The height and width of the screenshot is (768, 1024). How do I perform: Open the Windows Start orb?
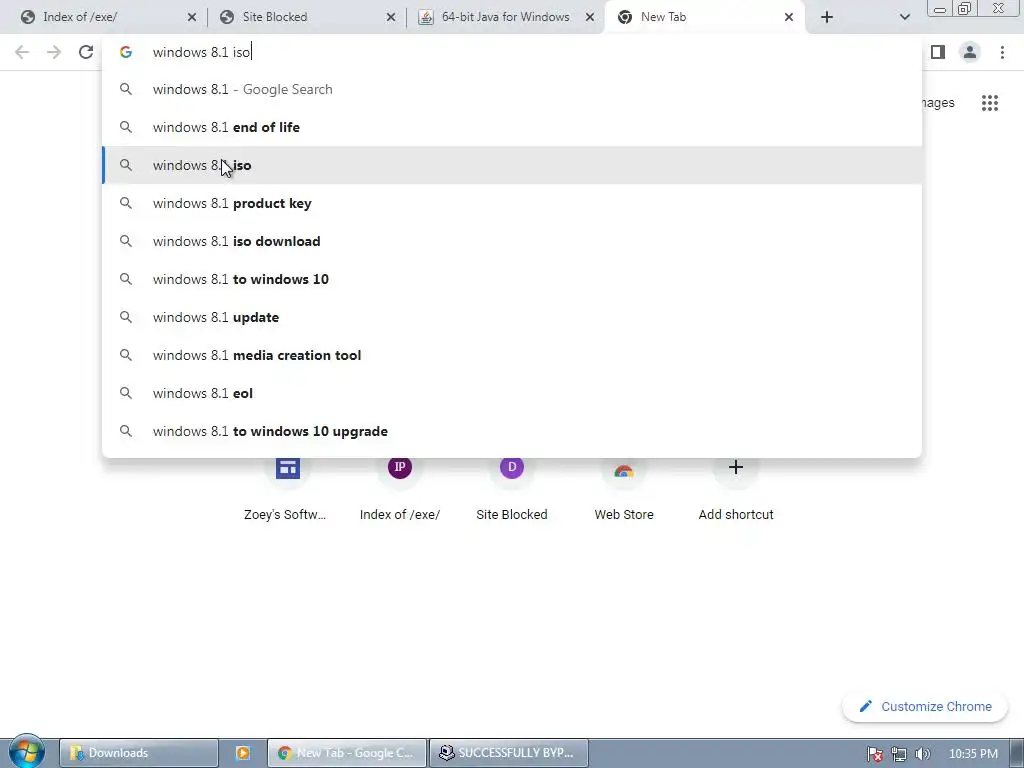27,752
